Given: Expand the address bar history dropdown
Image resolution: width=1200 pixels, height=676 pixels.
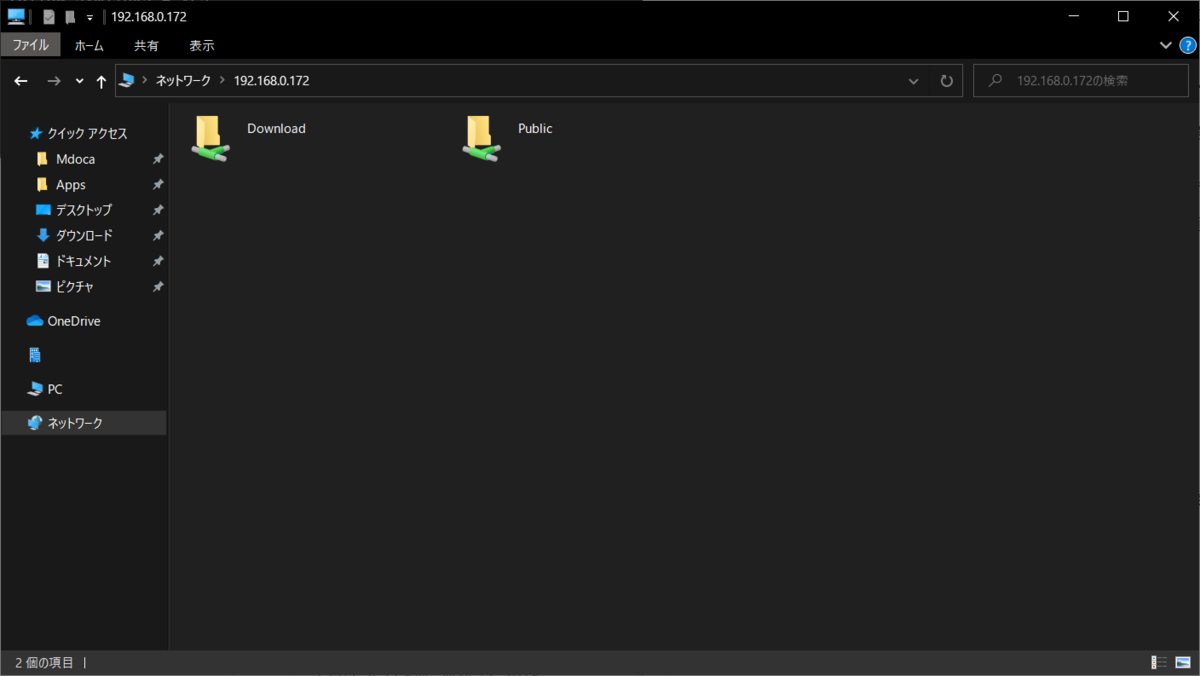Looking at the screenshot, I should [913, 81].
